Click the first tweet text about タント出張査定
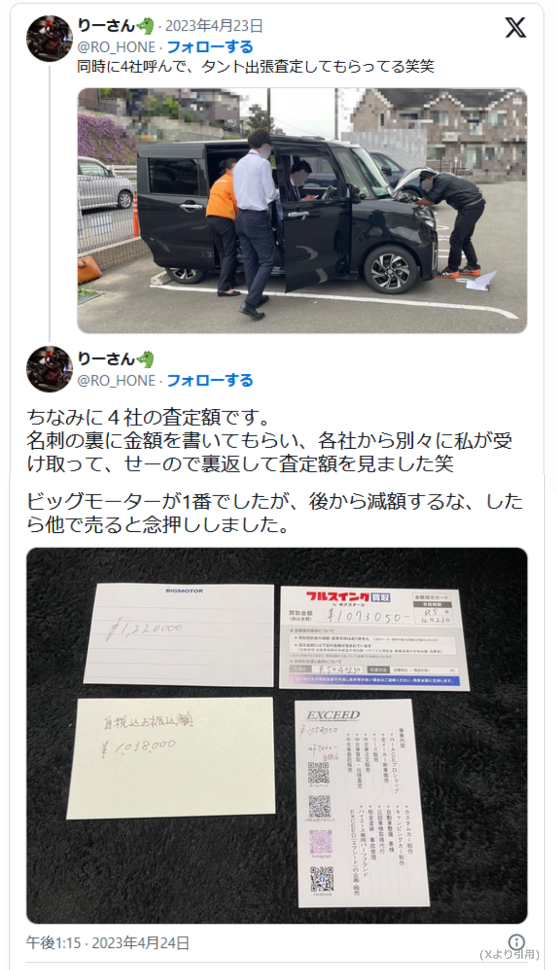This screenshot has width=558, height=970. 255,67
